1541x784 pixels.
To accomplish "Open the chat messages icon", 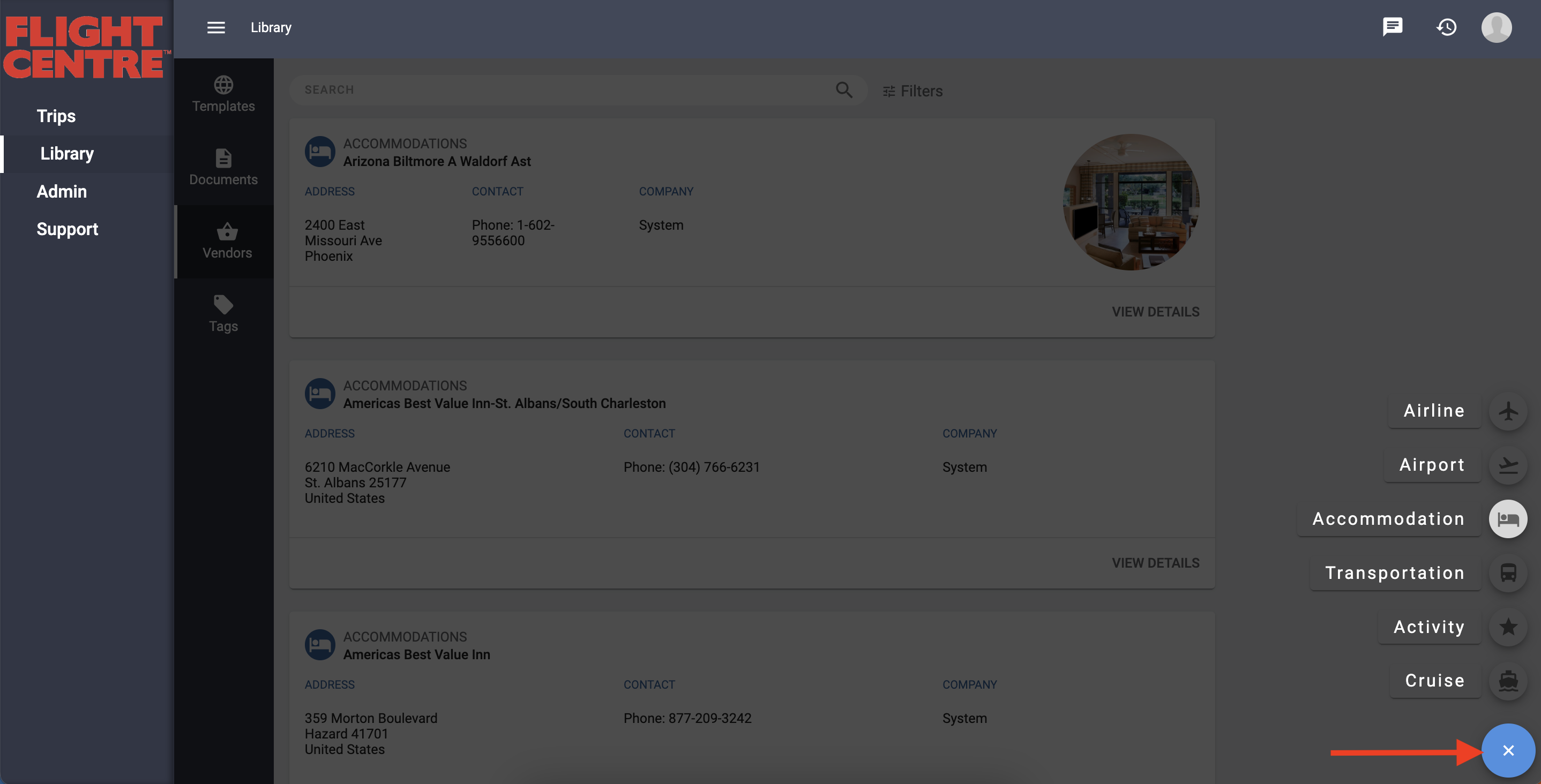I will click(x=1393, y=27).
